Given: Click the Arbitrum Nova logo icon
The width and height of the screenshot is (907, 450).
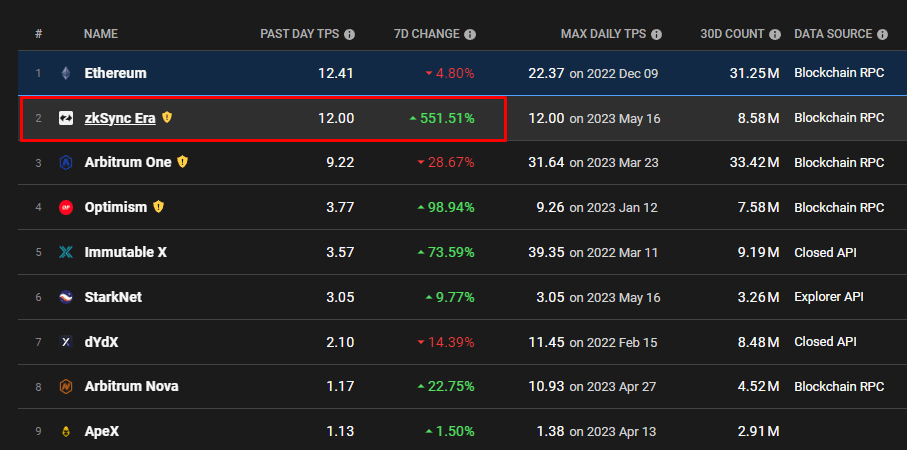Looking at the screenshot, I should pyautogui.click(x=66, y=386).
